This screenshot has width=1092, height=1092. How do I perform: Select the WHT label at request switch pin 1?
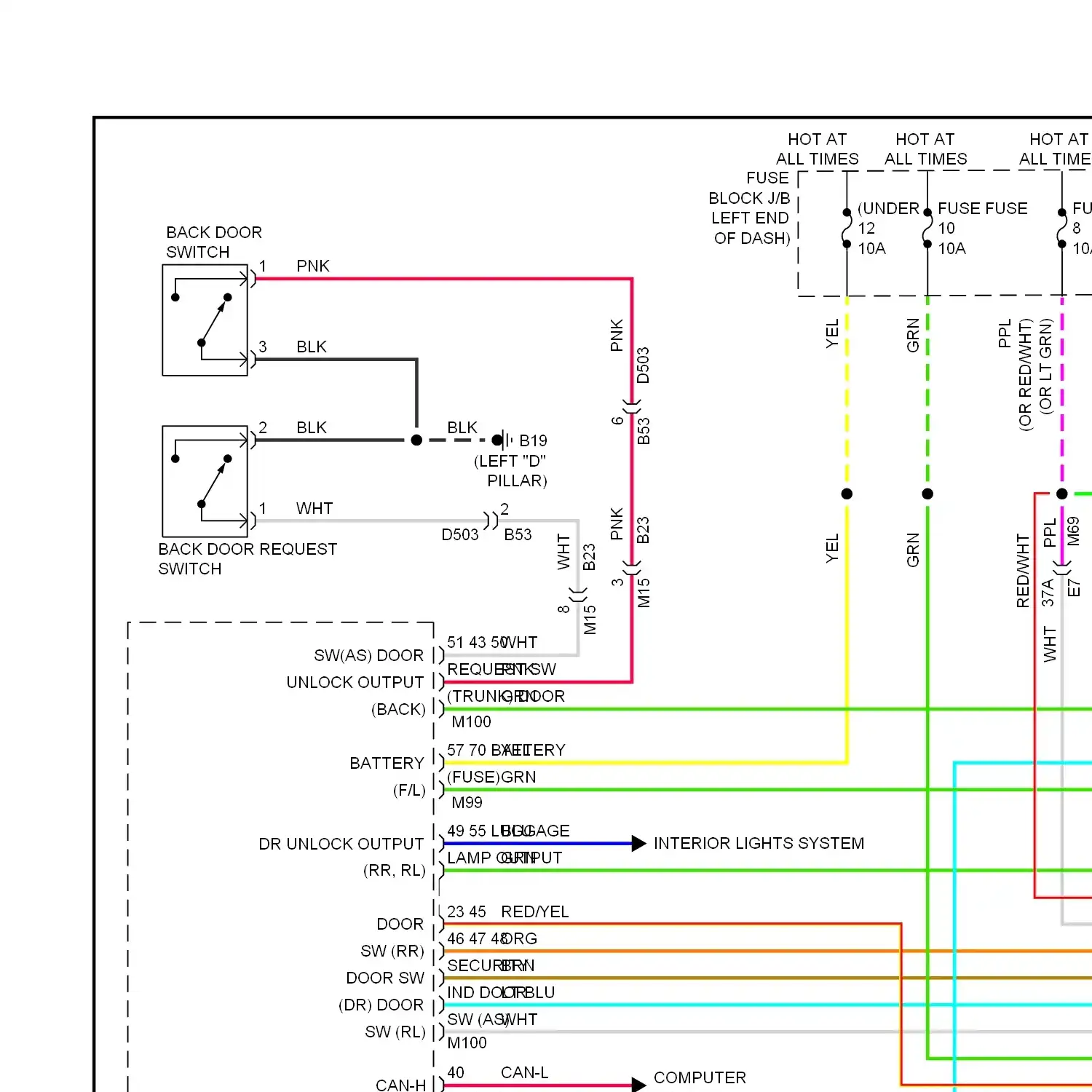[314, 508]
